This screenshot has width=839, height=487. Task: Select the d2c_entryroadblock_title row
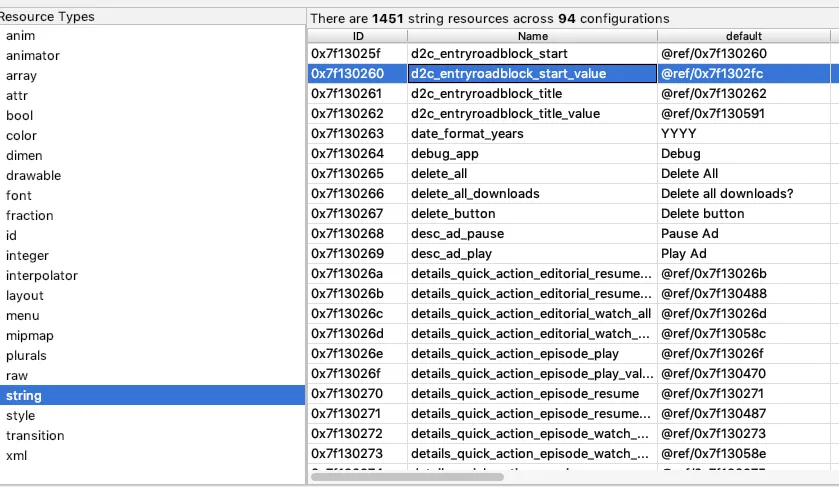click(x=473, y=94)
